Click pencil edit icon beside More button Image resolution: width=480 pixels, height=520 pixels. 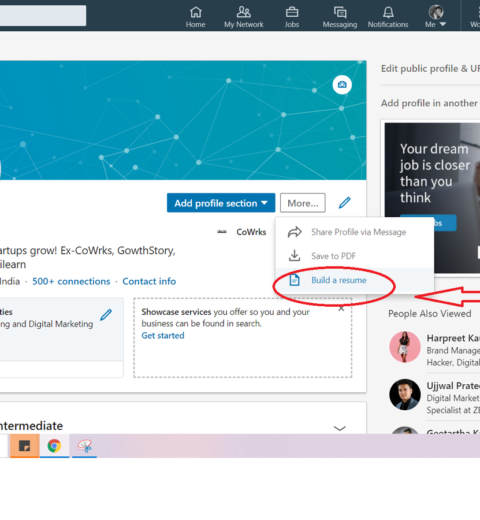[x=345, y=203]
